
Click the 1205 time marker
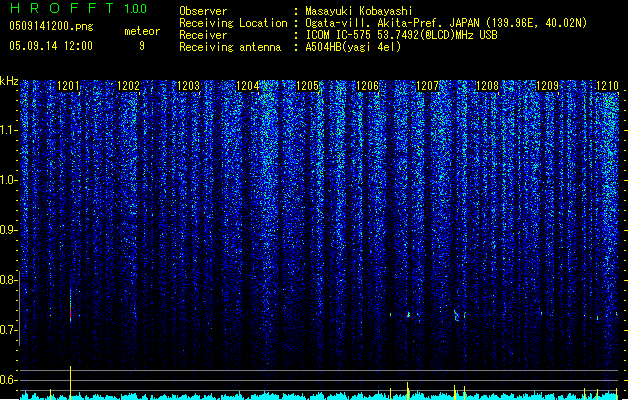308,85
